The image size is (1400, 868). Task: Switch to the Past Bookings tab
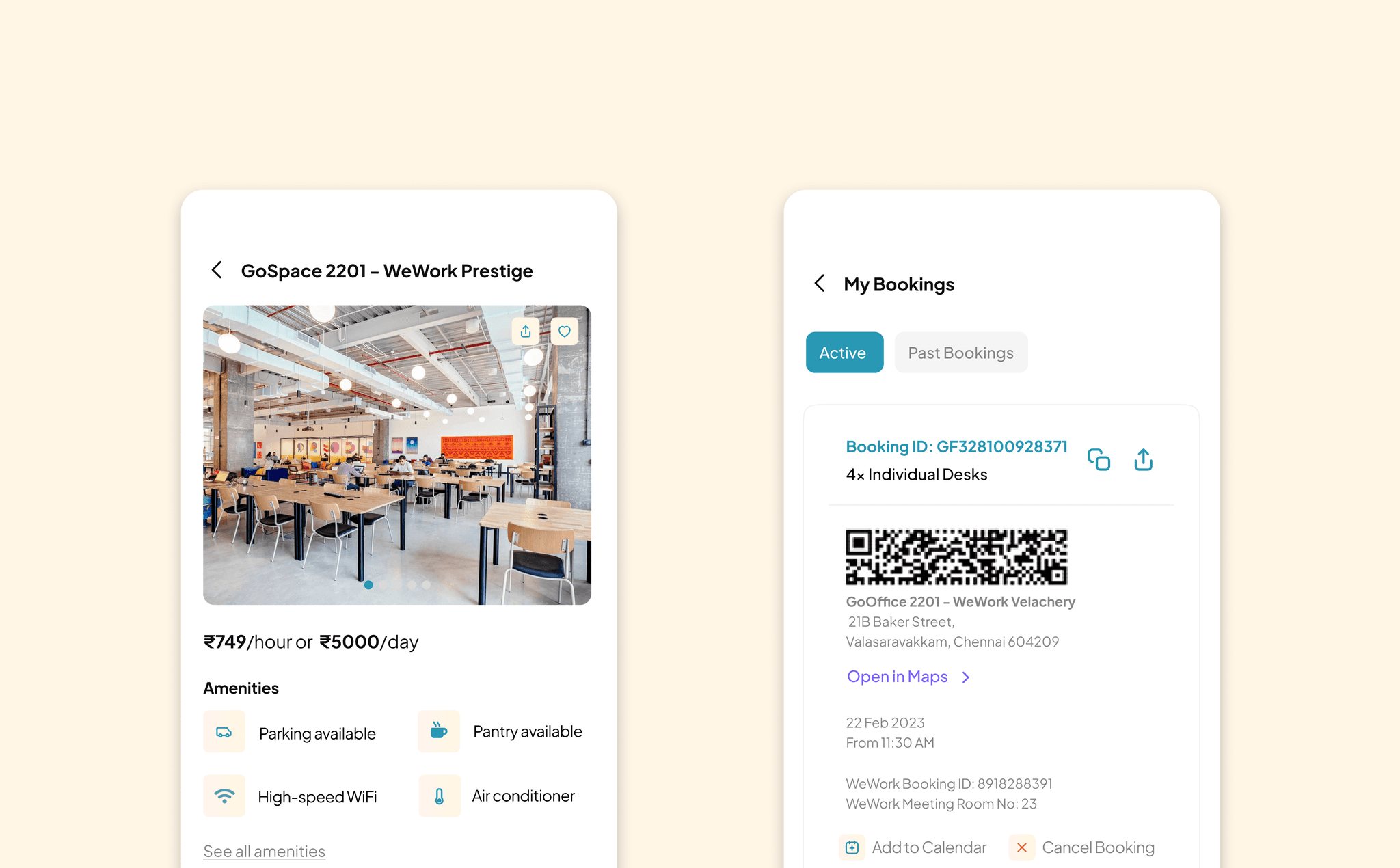961,353
